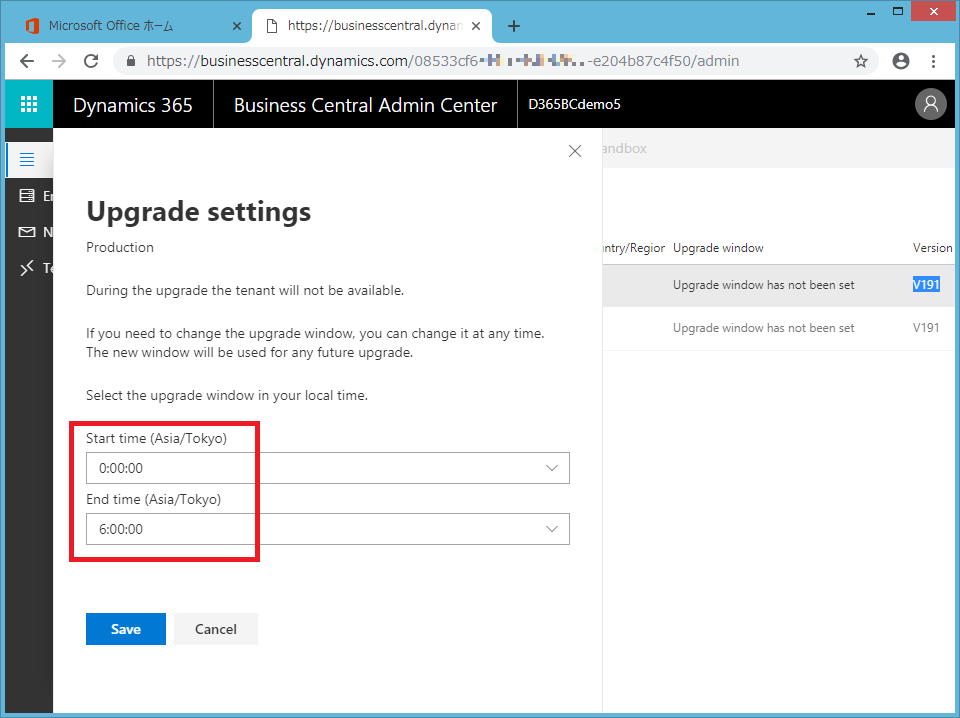960x718 pixels.
Task: Save the upgrade settings
Action: [x=126, y=629]
